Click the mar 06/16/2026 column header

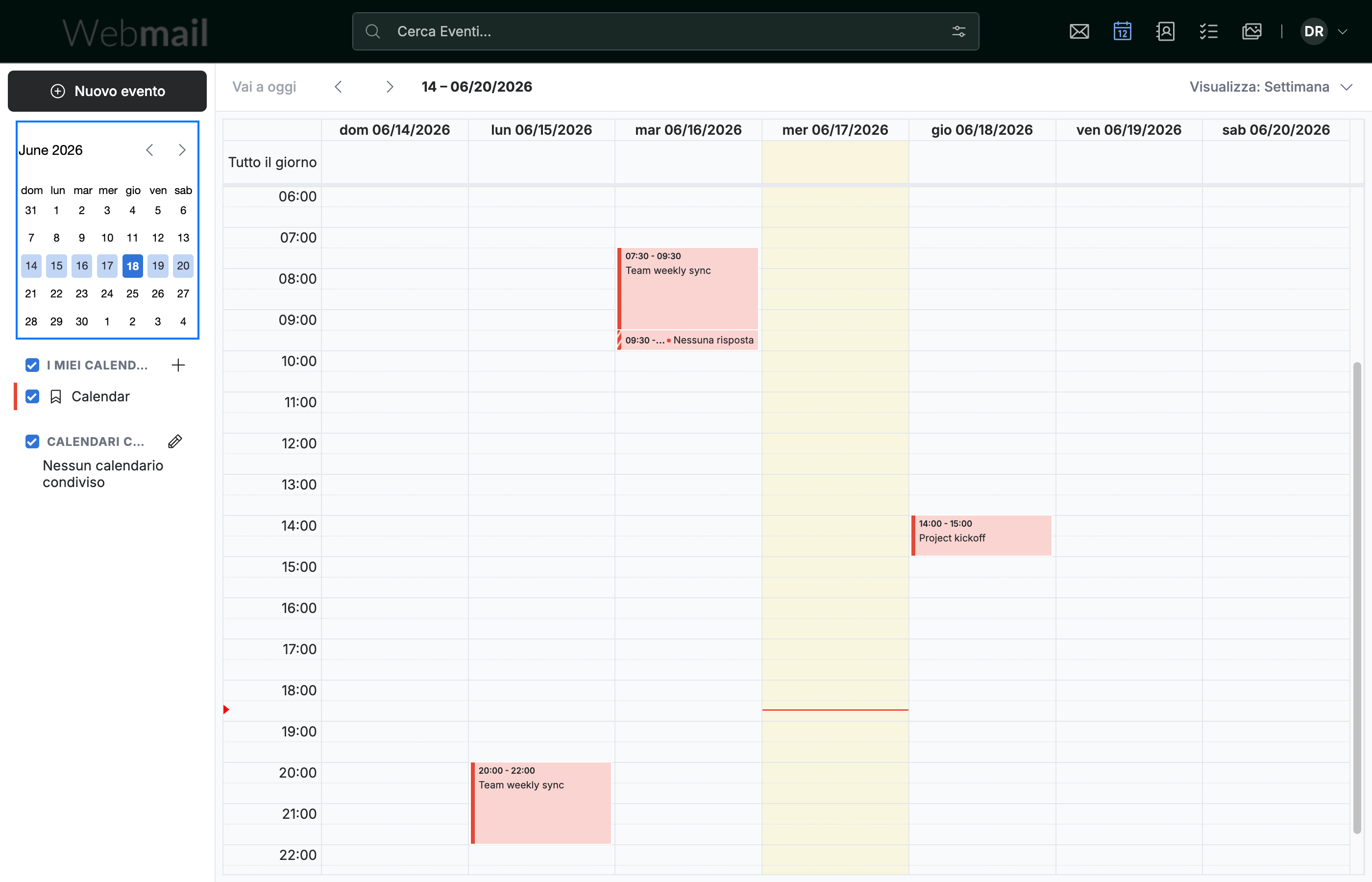tap(688, 130)
